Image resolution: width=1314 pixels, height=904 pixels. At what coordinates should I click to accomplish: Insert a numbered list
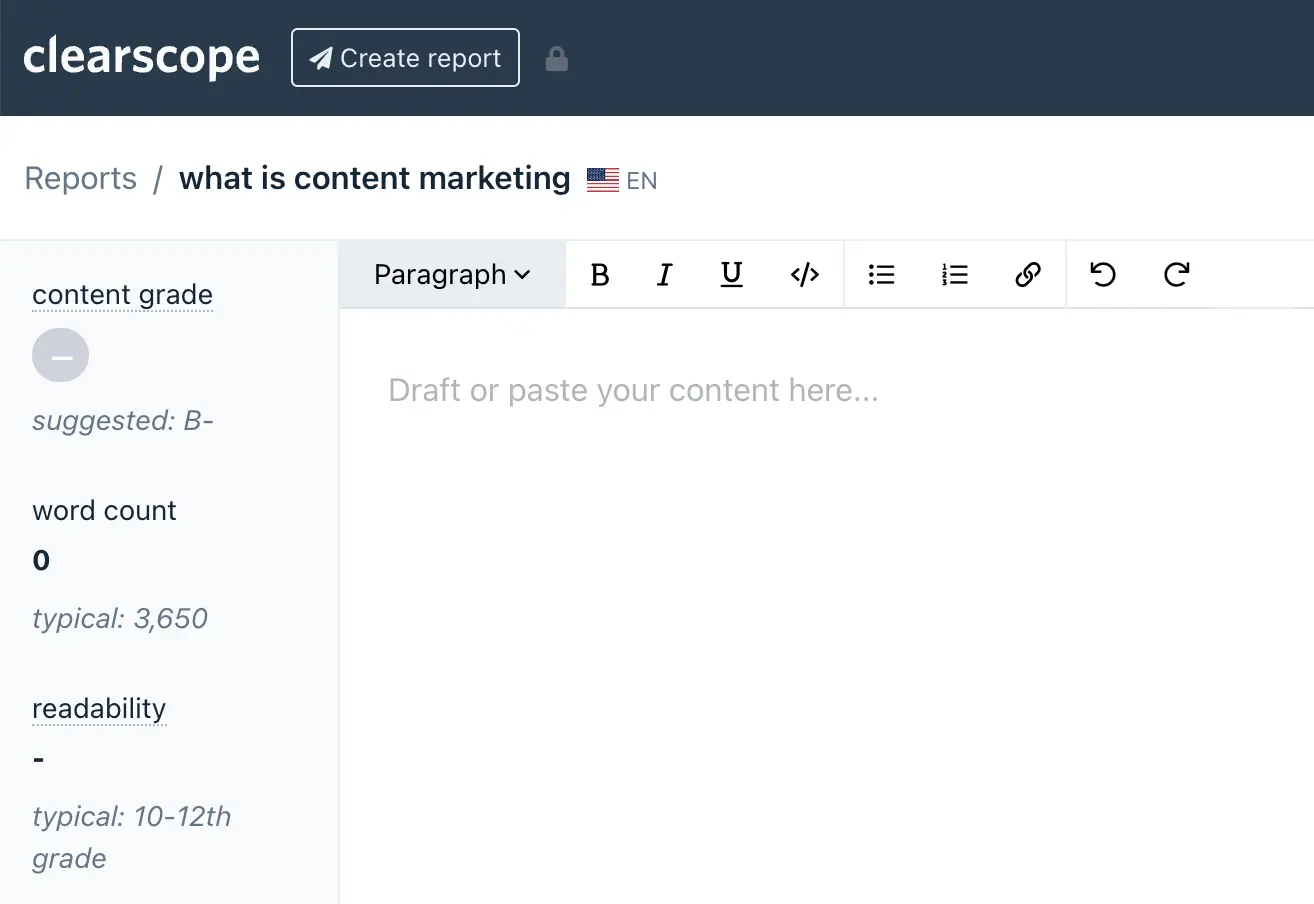pyautogui.click(x=955, y=275)
